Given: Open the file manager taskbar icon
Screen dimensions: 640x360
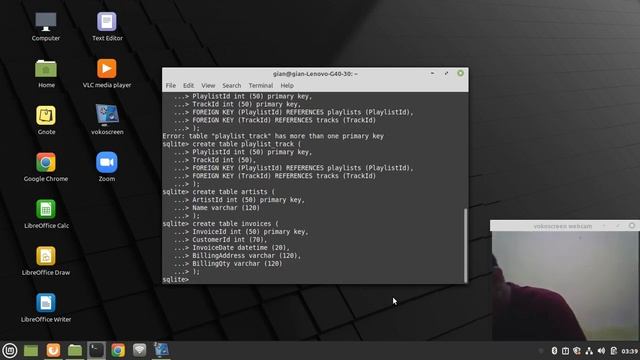Looking at the screenshot, I should pyautogui.click(x=75, y=350).
